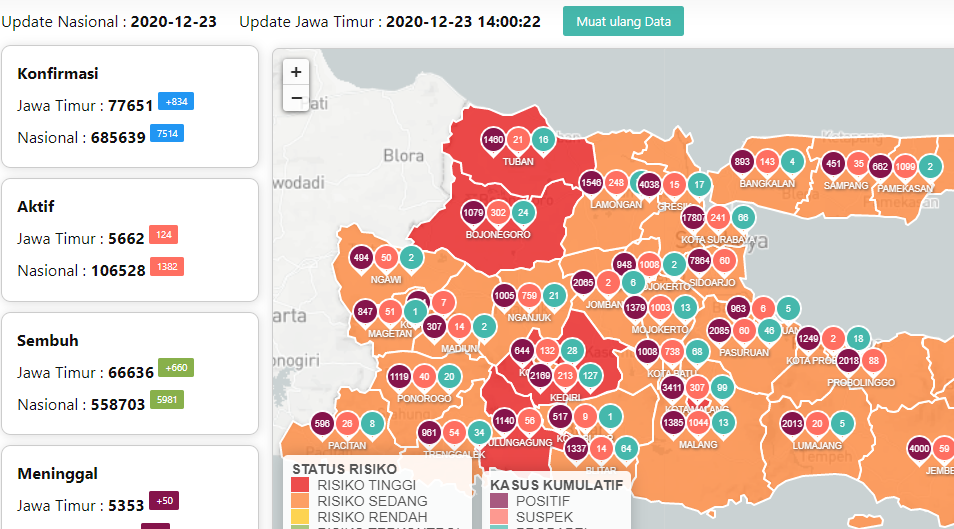Click the 124 Aktif Jawa Timur badge
The height and width of the screenshot is (529, 954).
tap(164, 235)
